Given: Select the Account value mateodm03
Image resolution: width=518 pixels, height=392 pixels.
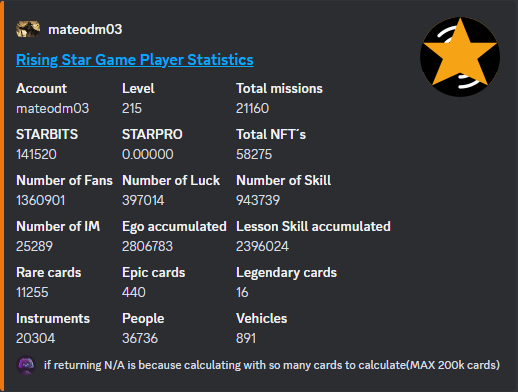Looking at the screenshot, I should (53, 108).
